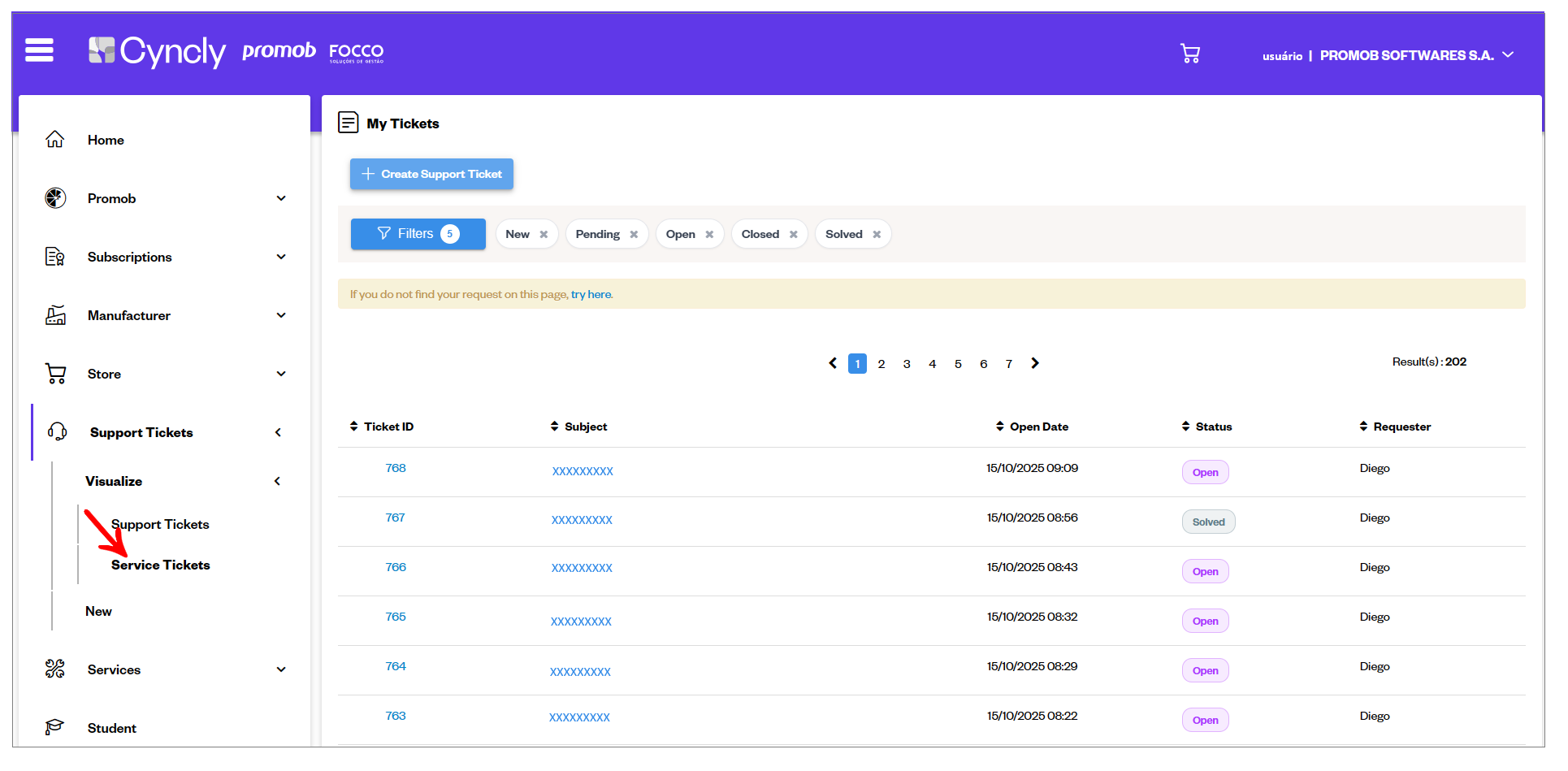
Task: Click the Create Support Ticket button
Action: (431, 174)
